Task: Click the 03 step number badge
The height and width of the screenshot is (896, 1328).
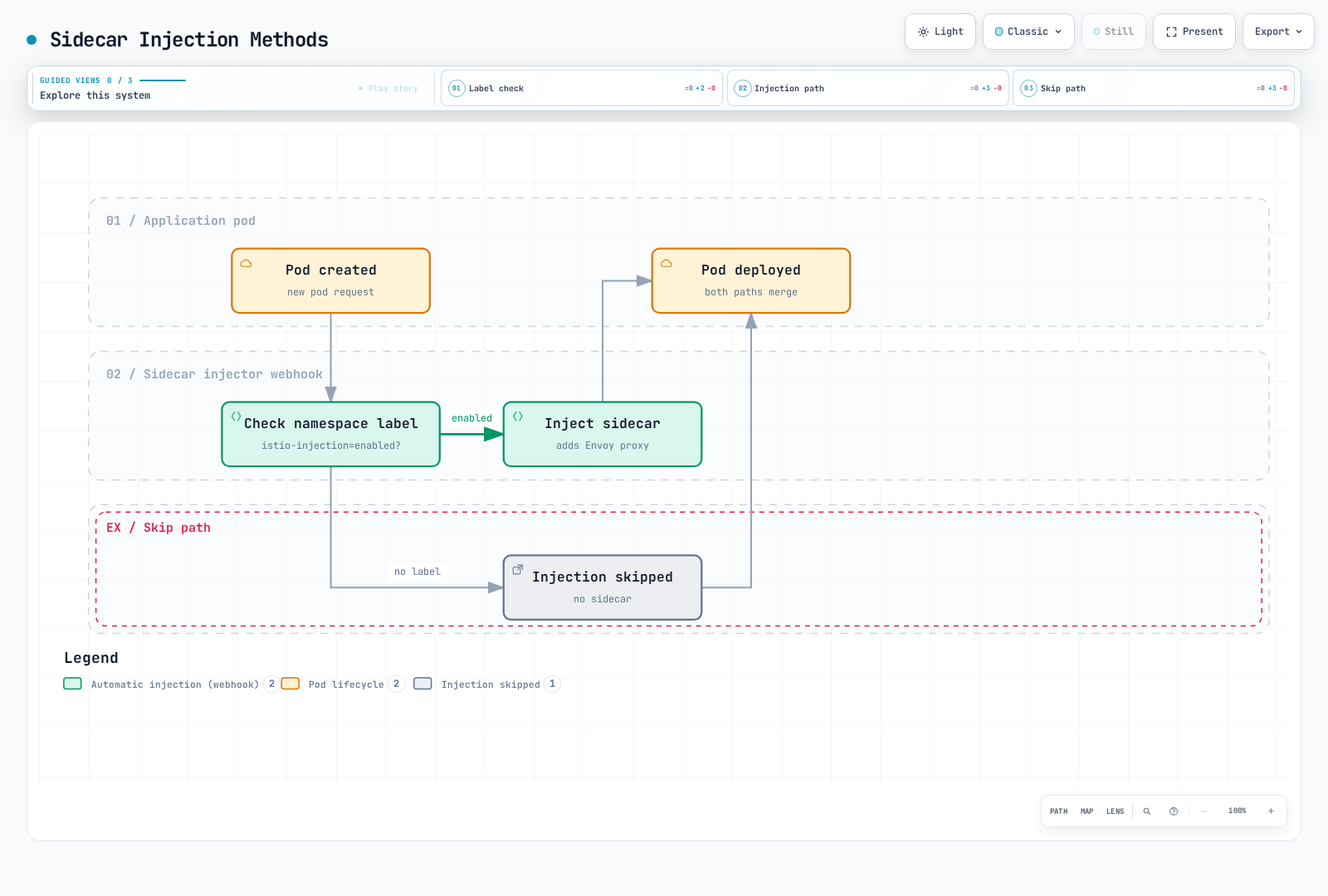Action: tap(1028, 88)
